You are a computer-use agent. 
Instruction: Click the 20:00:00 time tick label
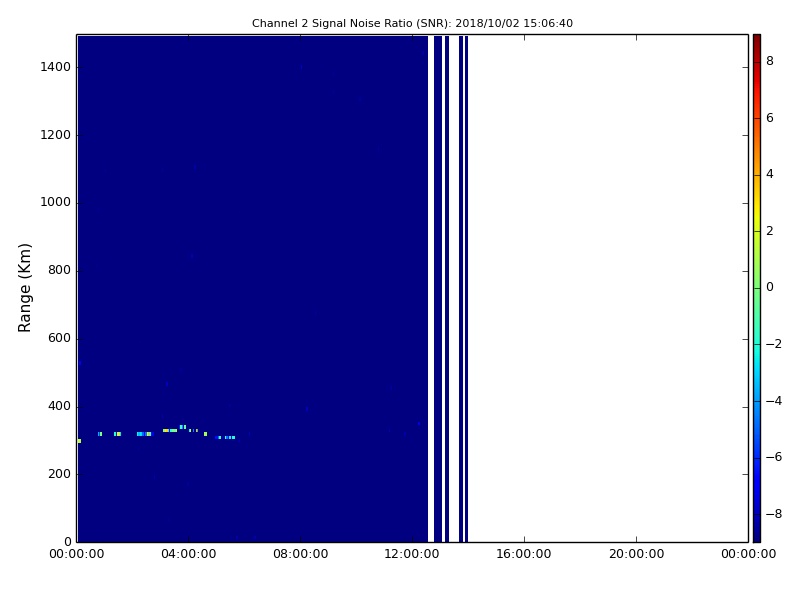click(636, 554)
